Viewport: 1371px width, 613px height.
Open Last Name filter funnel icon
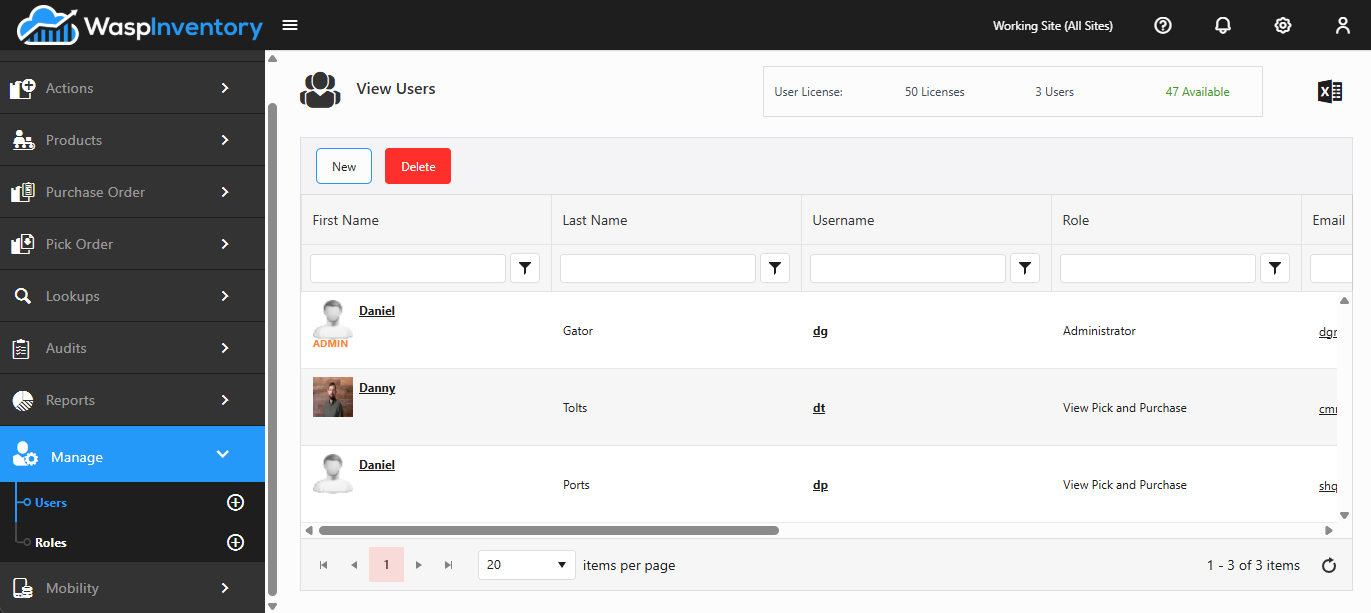[776, 268]
